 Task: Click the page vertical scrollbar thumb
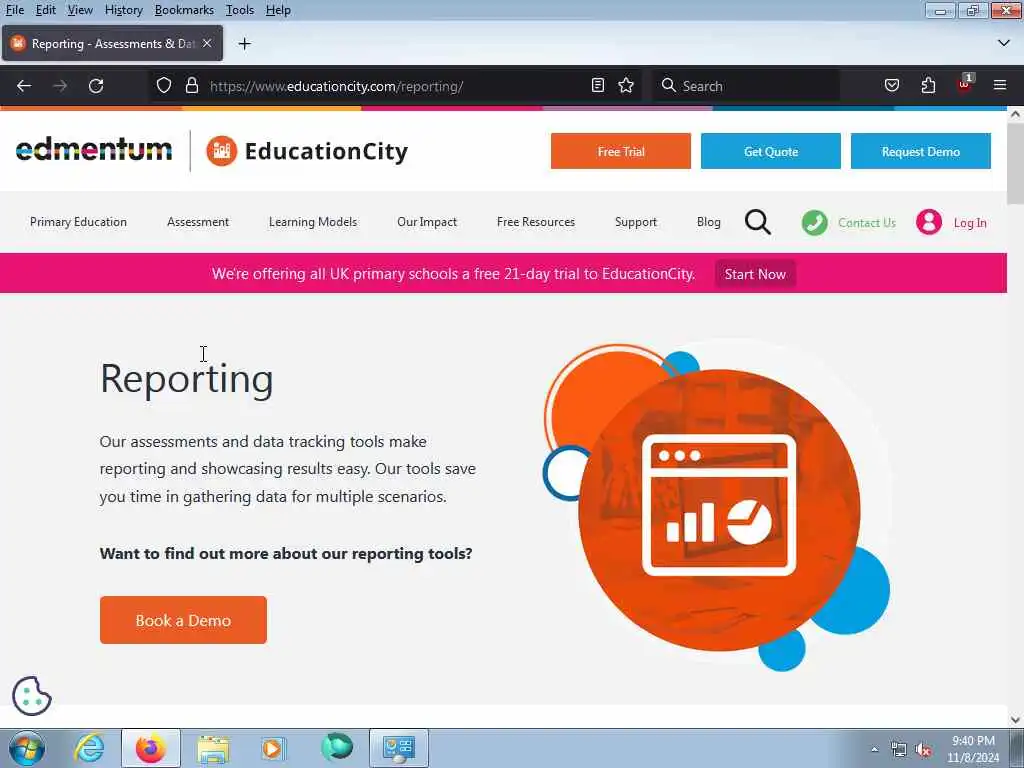1016,163
